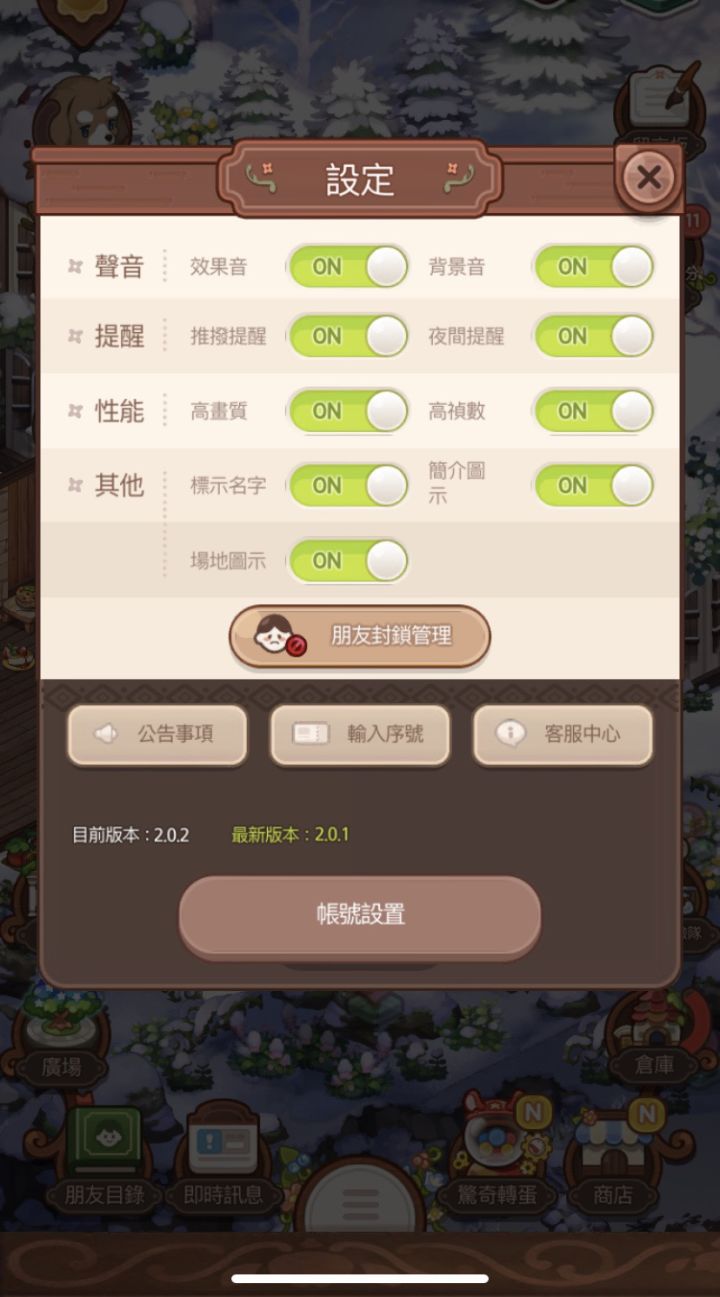Close the 設定 dialog with X button
This screenshot has width=720, height=1297.
648,178
